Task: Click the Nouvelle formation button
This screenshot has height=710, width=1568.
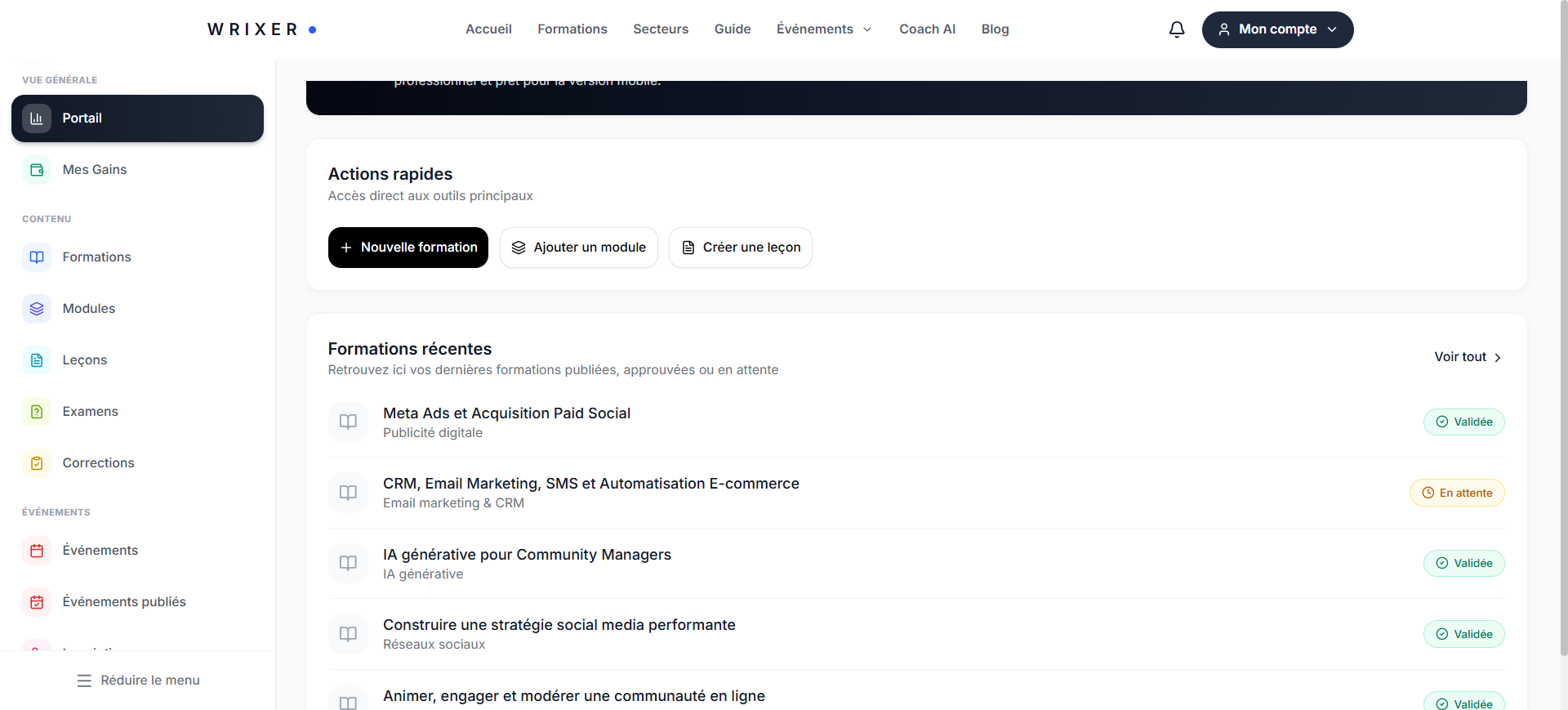Action: (408, 248)
